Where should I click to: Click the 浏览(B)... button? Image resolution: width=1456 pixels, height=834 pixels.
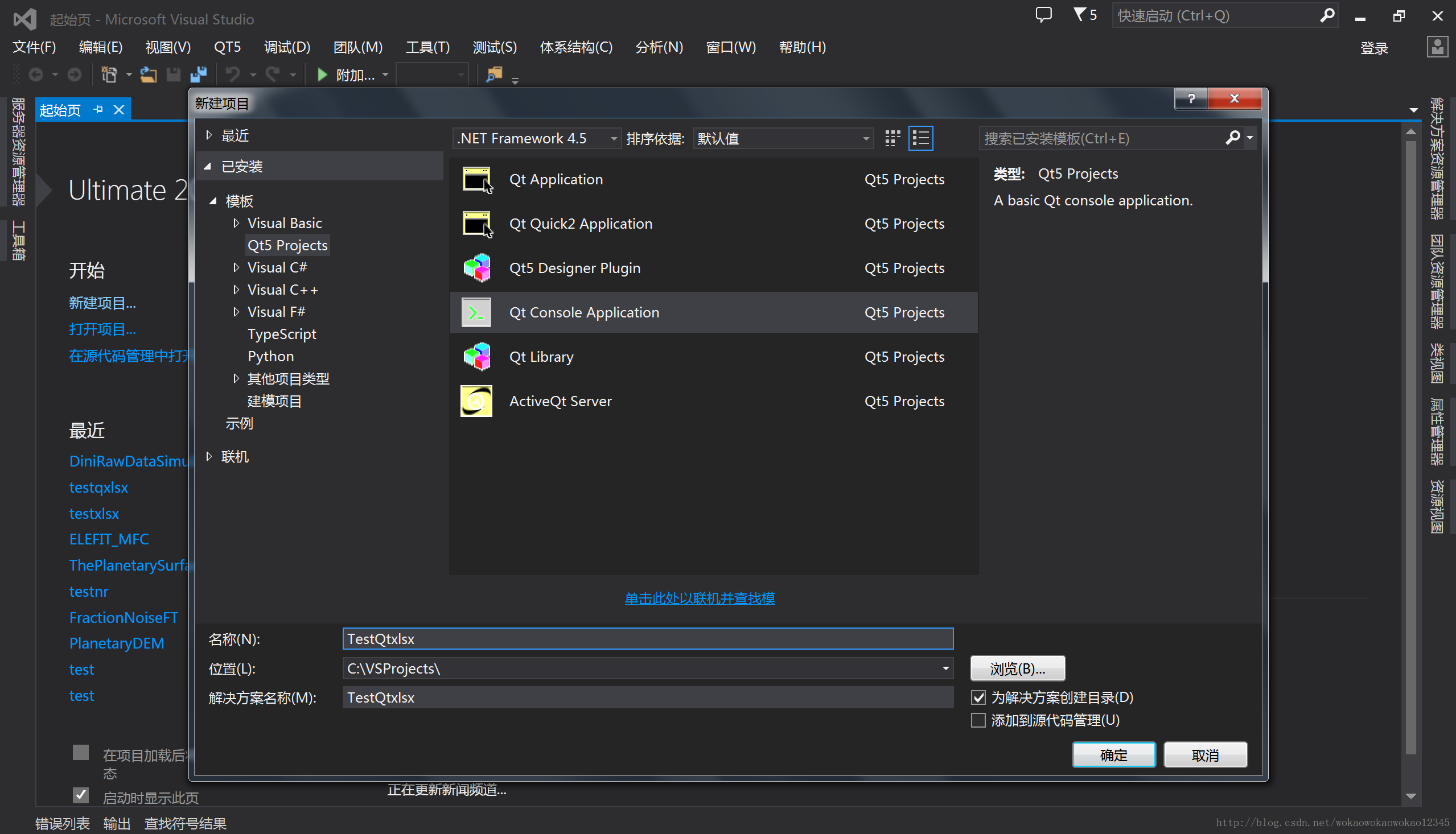(x=1018, y=668)
